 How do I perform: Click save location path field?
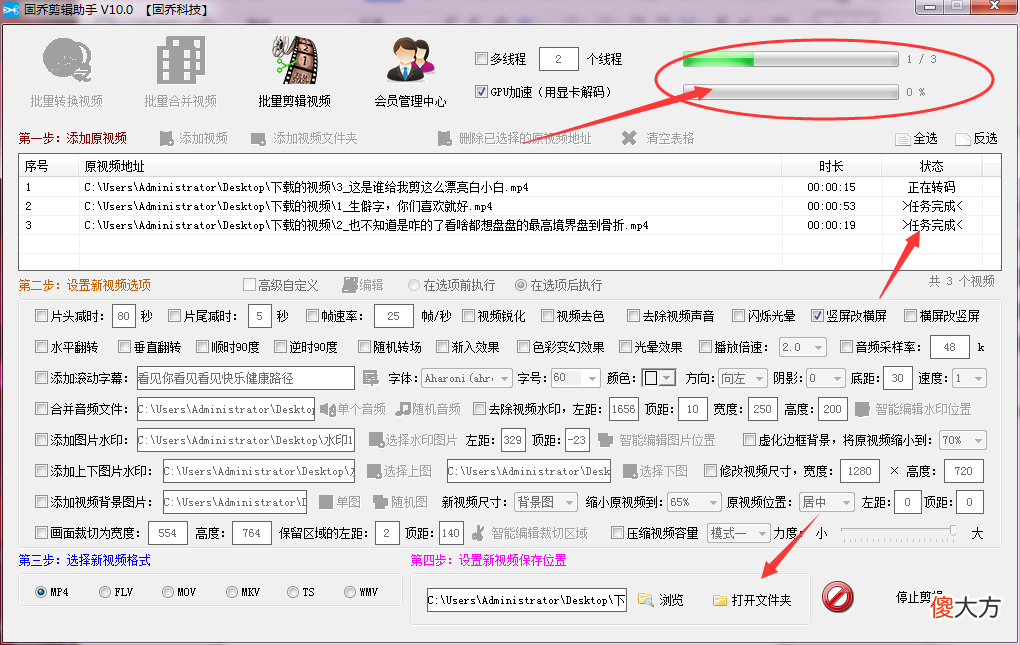pos(527,599)
